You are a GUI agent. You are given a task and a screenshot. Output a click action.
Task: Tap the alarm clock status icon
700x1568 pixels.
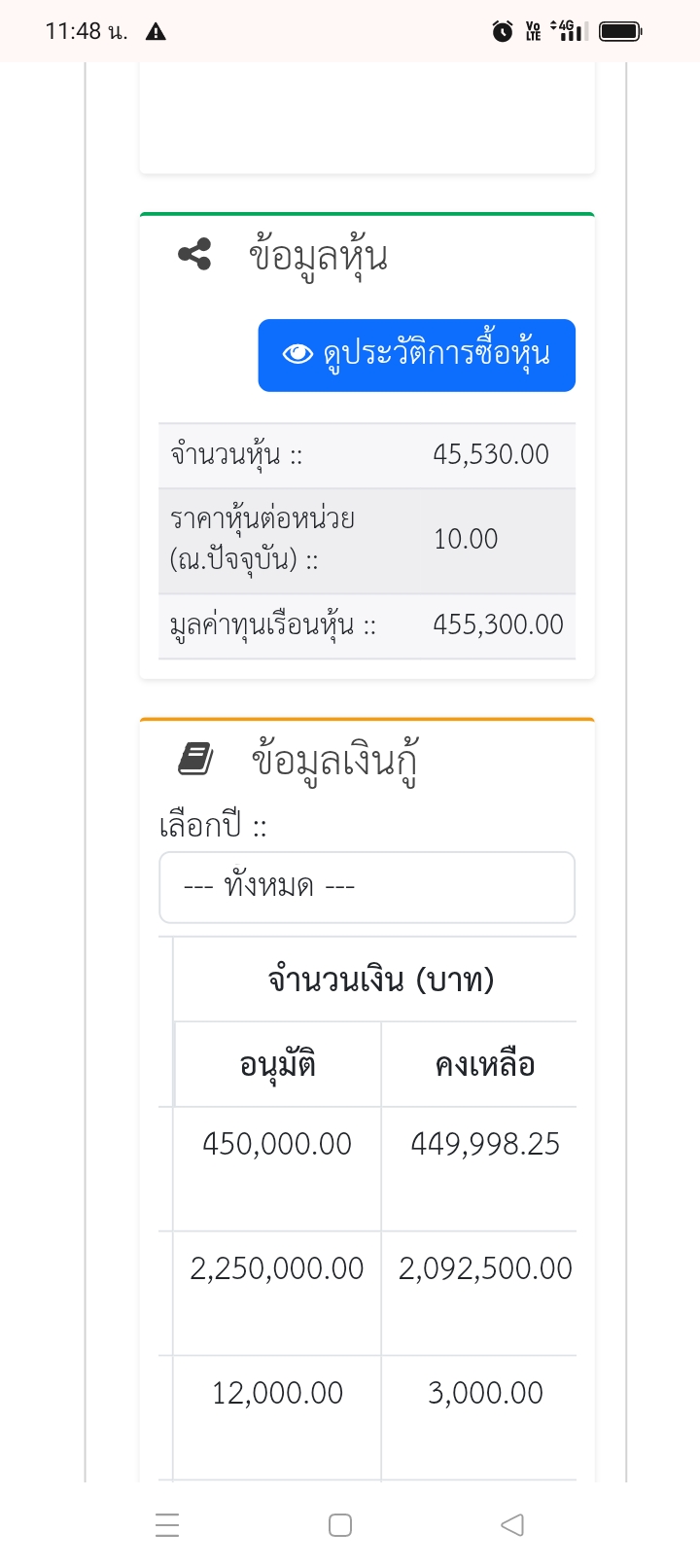coord(503,31)
